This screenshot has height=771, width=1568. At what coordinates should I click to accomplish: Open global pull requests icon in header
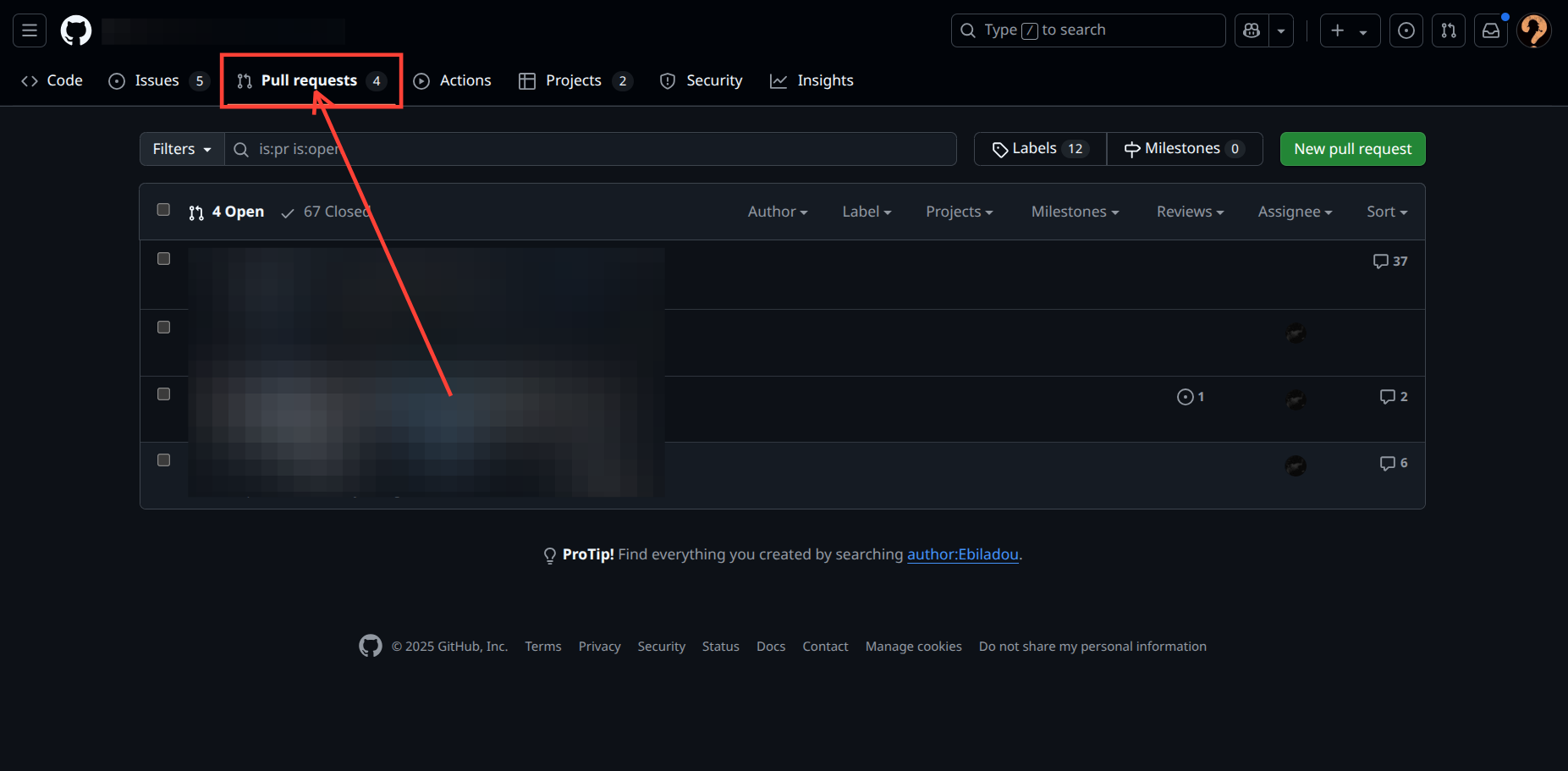click(1449, 31)
